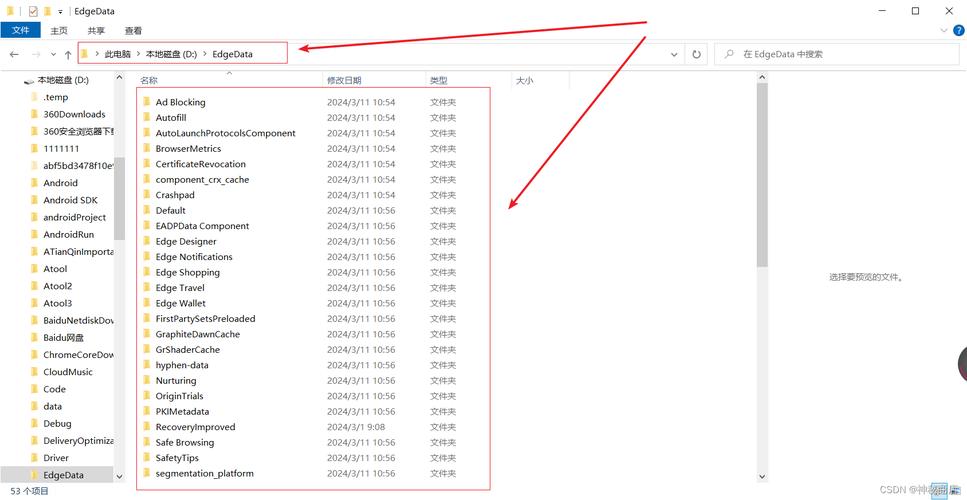The height and width of the screenshot is (500, 967).
Task: Open CloudMusic in the navigation tree
Action: point(68,372)
